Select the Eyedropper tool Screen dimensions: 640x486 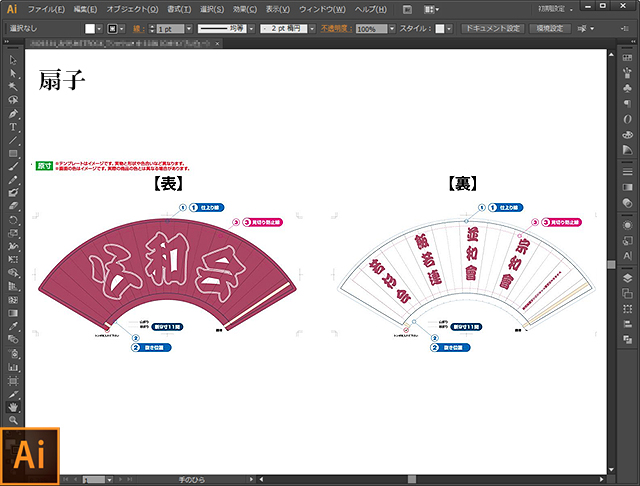(13, 326)
